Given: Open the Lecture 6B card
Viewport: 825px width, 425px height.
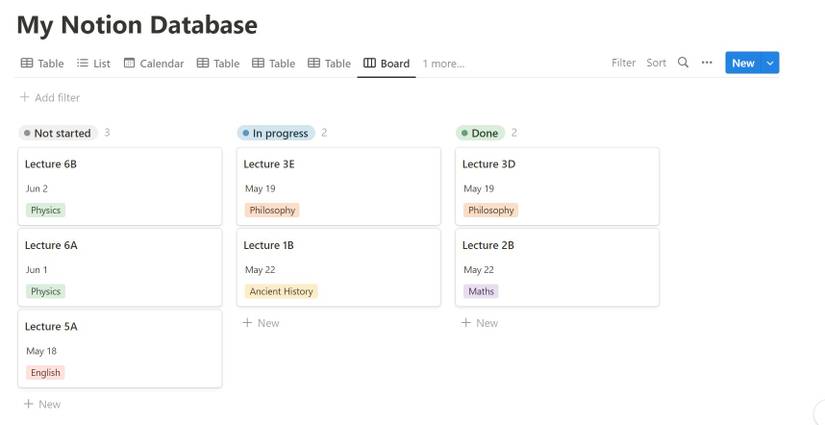Looking at the screenshot, I should coord(119,186).
